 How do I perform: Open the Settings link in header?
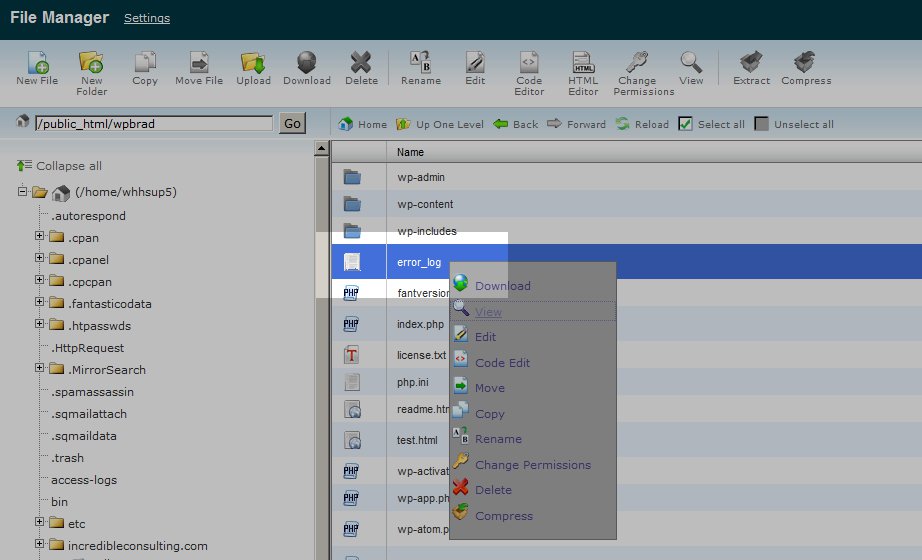(x=147, y=18)
